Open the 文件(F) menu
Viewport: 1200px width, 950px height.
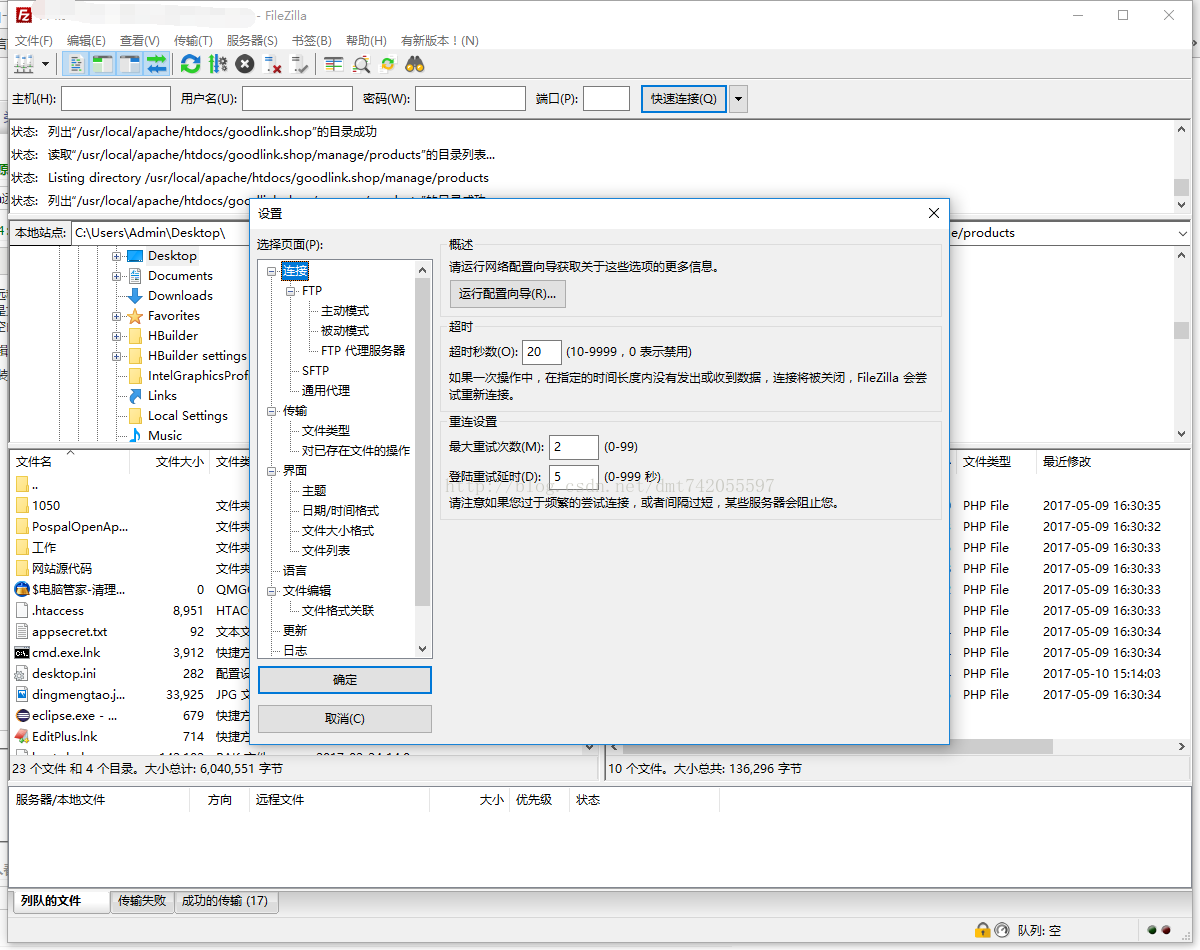[34, 41]
